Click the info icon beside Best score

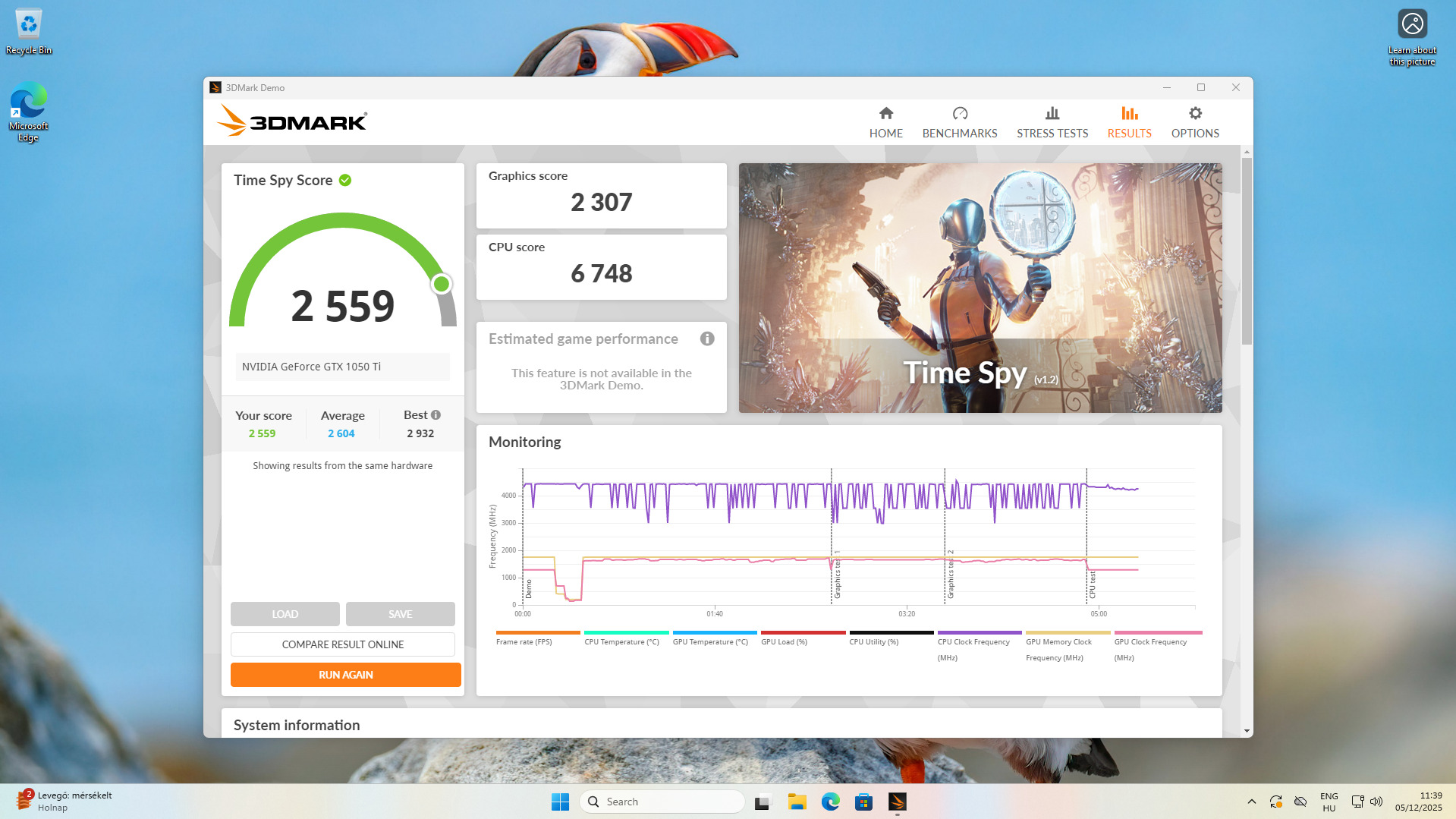[x=436, y=415]
